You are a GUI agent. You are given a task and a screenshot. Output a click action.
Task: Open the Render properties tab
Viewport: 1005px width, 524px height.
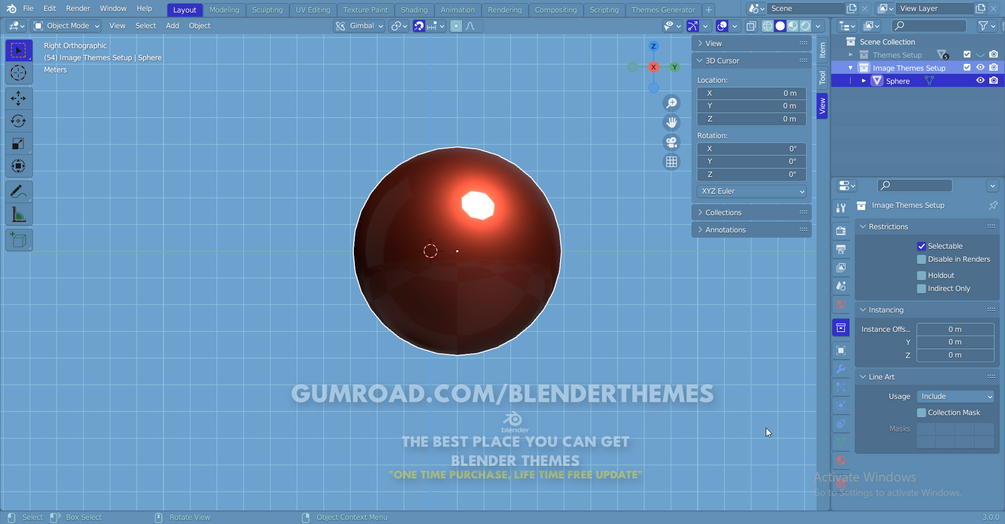click(x=841, y=231)
